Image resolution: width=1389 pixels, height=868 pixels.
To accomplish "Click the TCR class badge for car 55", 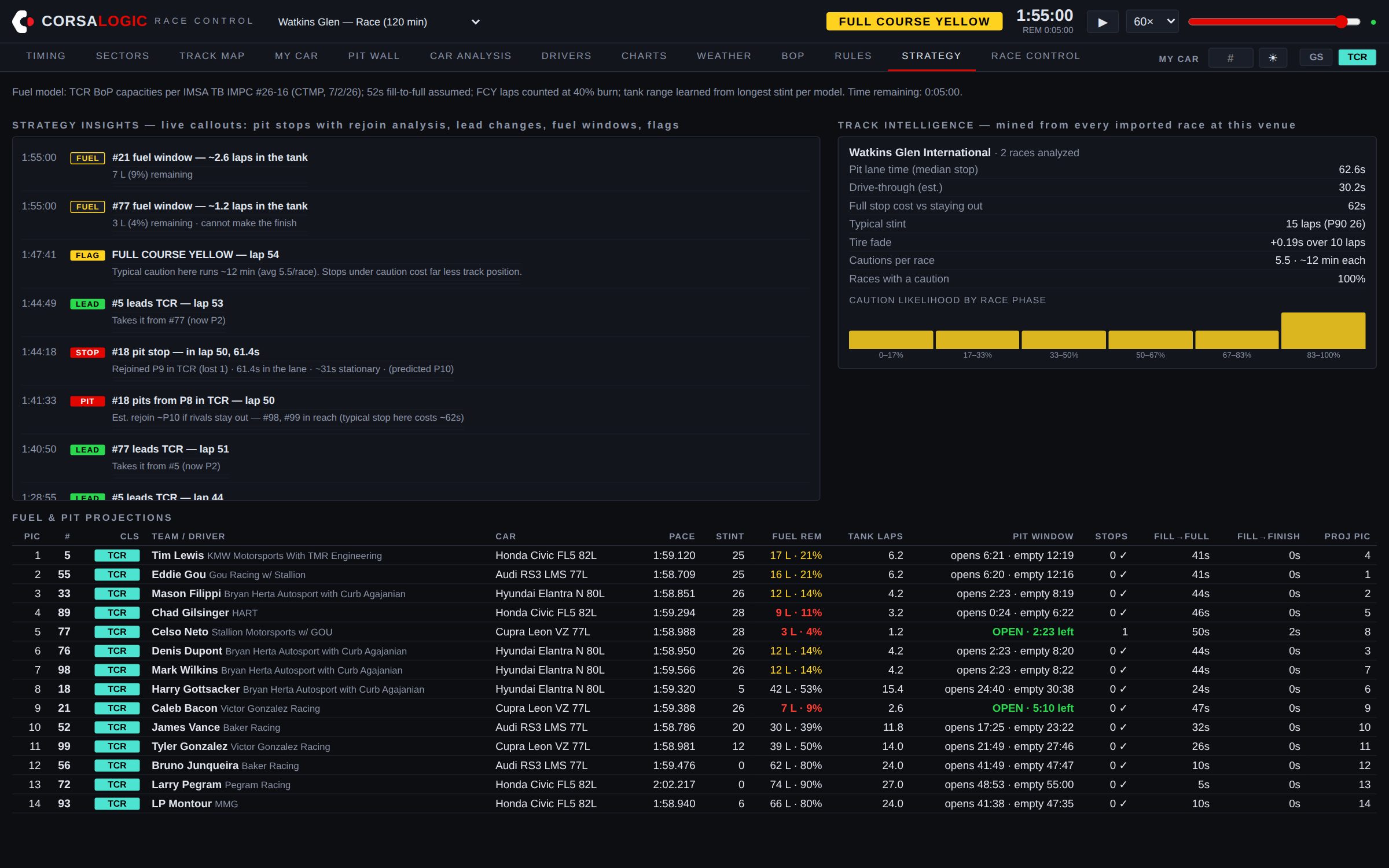I will click(x=117, y=575).
